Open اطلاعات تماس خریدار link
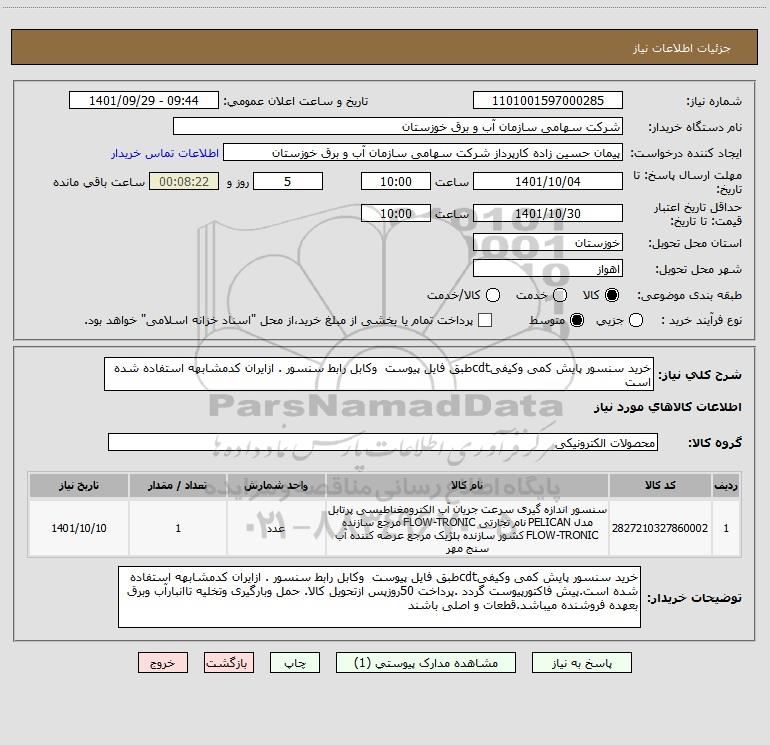 tap(165, 153)
